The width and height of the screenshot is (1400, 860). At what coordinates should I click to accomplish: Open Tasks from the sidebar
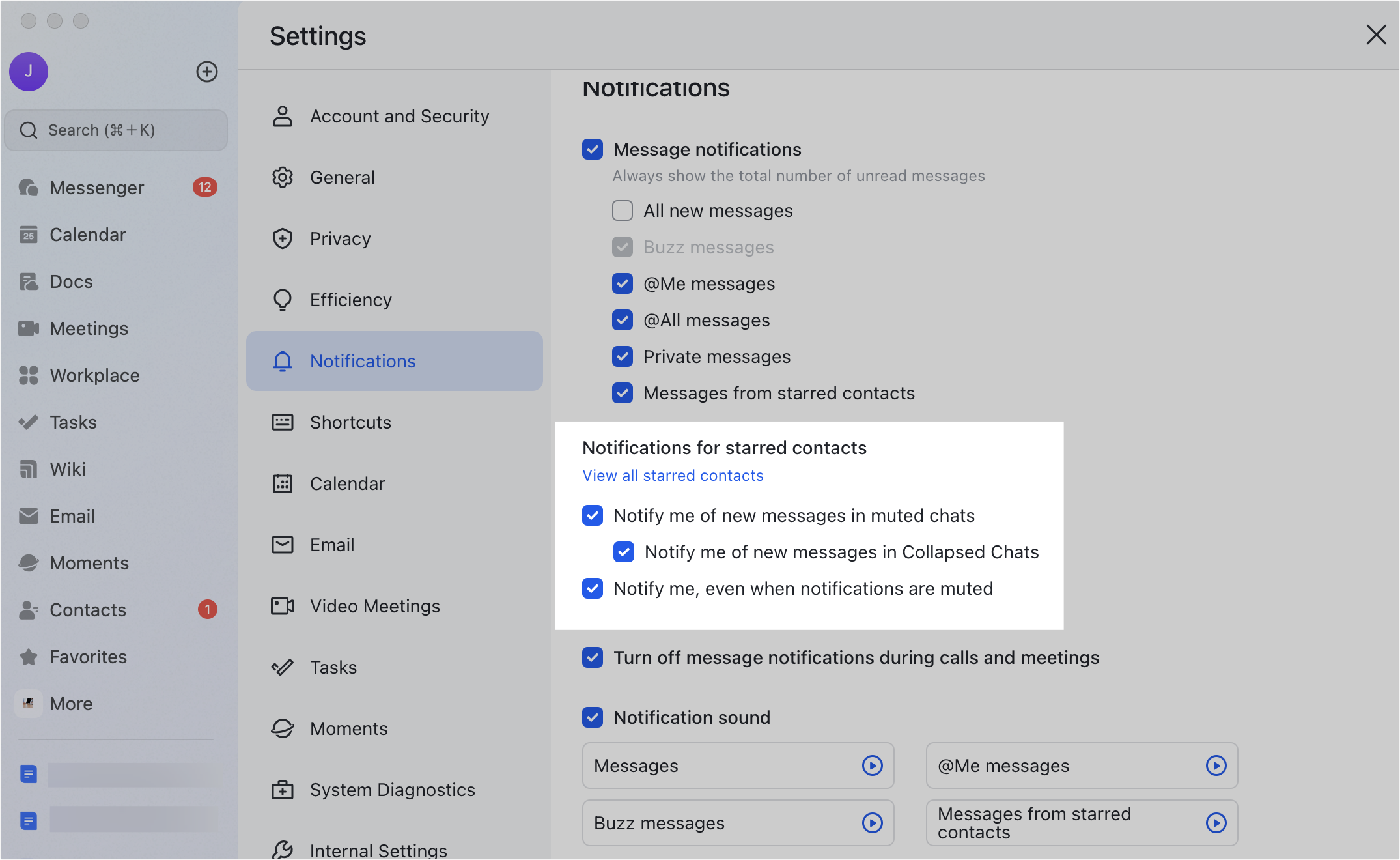(73, 422)
